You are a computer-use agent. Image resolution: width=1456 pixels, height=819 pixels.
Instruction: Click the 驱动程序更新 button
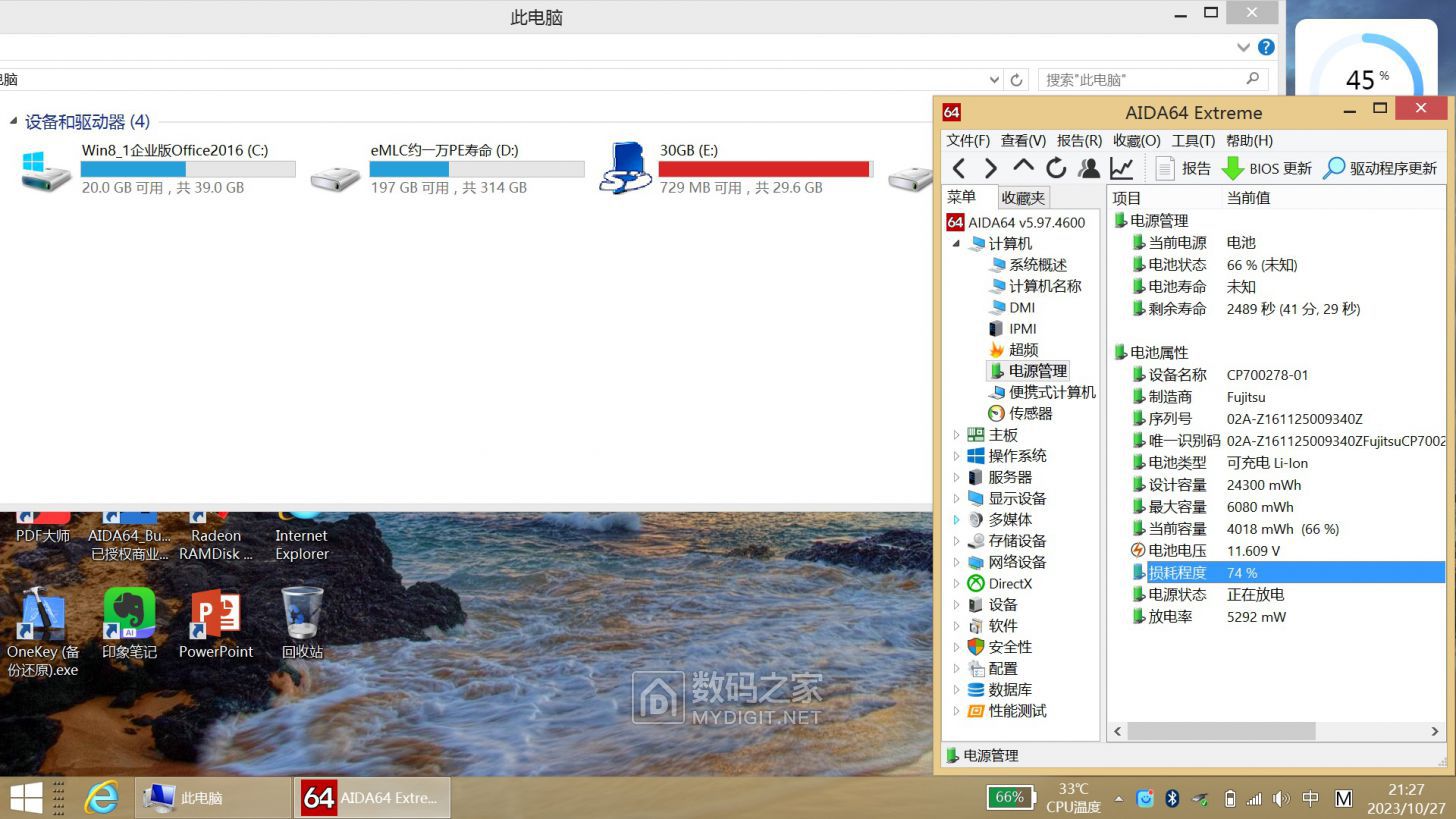(1380, 168)
